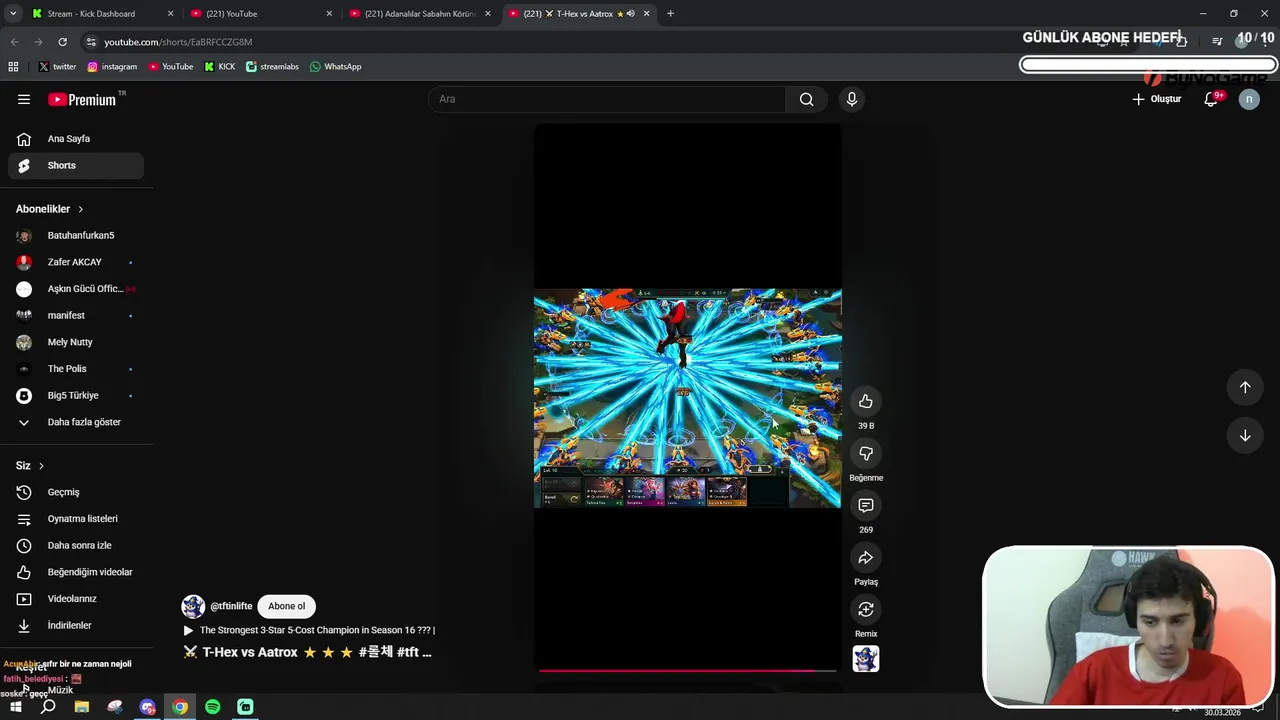Click the search field Ara
This screenshot has height=720, width=1280.
coord(608,99)
